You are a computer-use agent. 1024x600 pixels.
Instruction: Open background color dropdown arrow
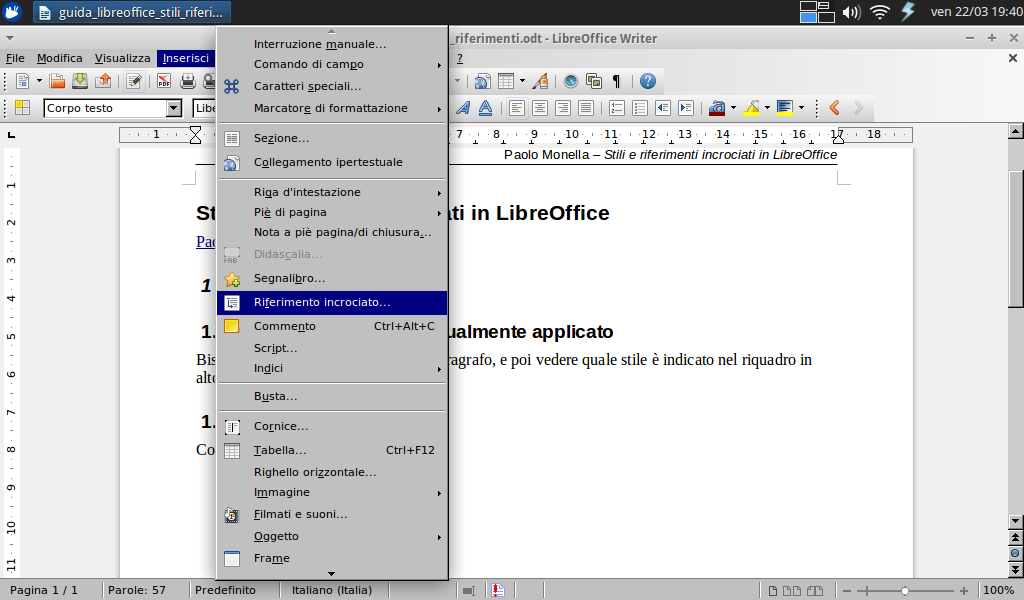point(801,108)
